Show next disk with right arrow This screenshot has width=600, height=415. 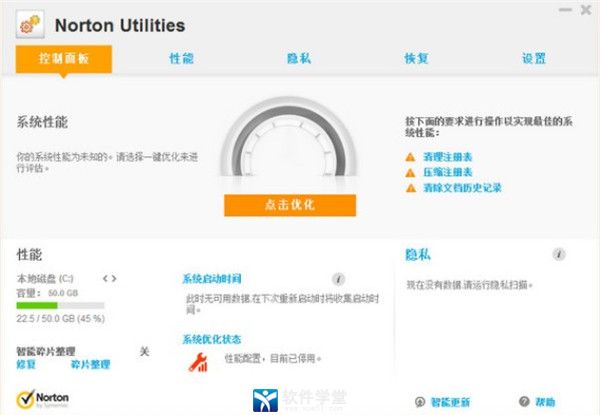click(114, 279)
